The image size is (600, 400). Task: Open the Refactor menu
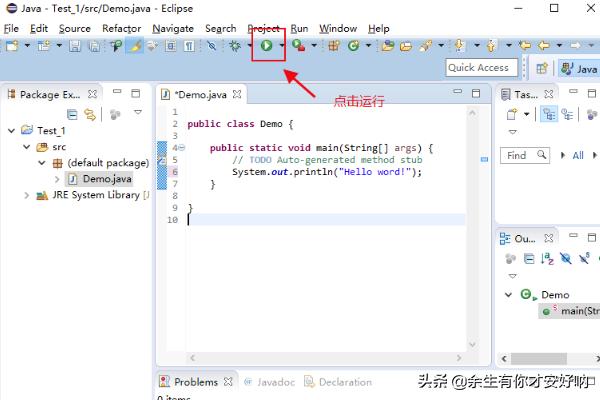click(122, 29)
